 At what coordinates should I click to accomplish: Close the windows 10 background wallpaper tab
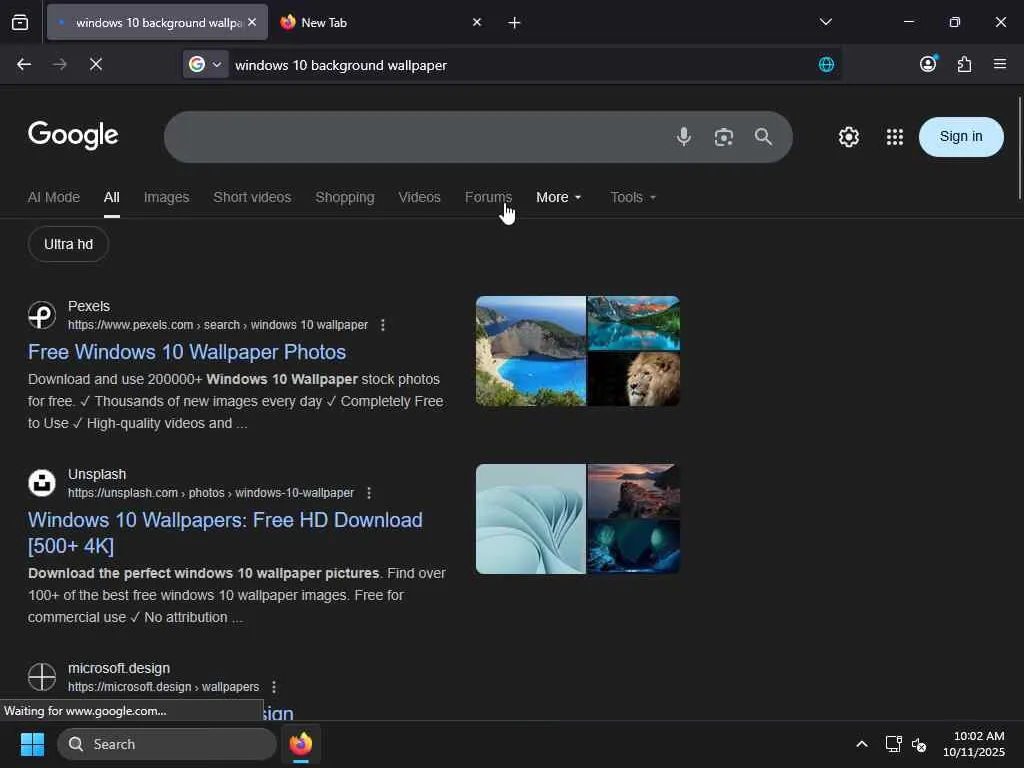pyautogui.click(x=252, y=22)
